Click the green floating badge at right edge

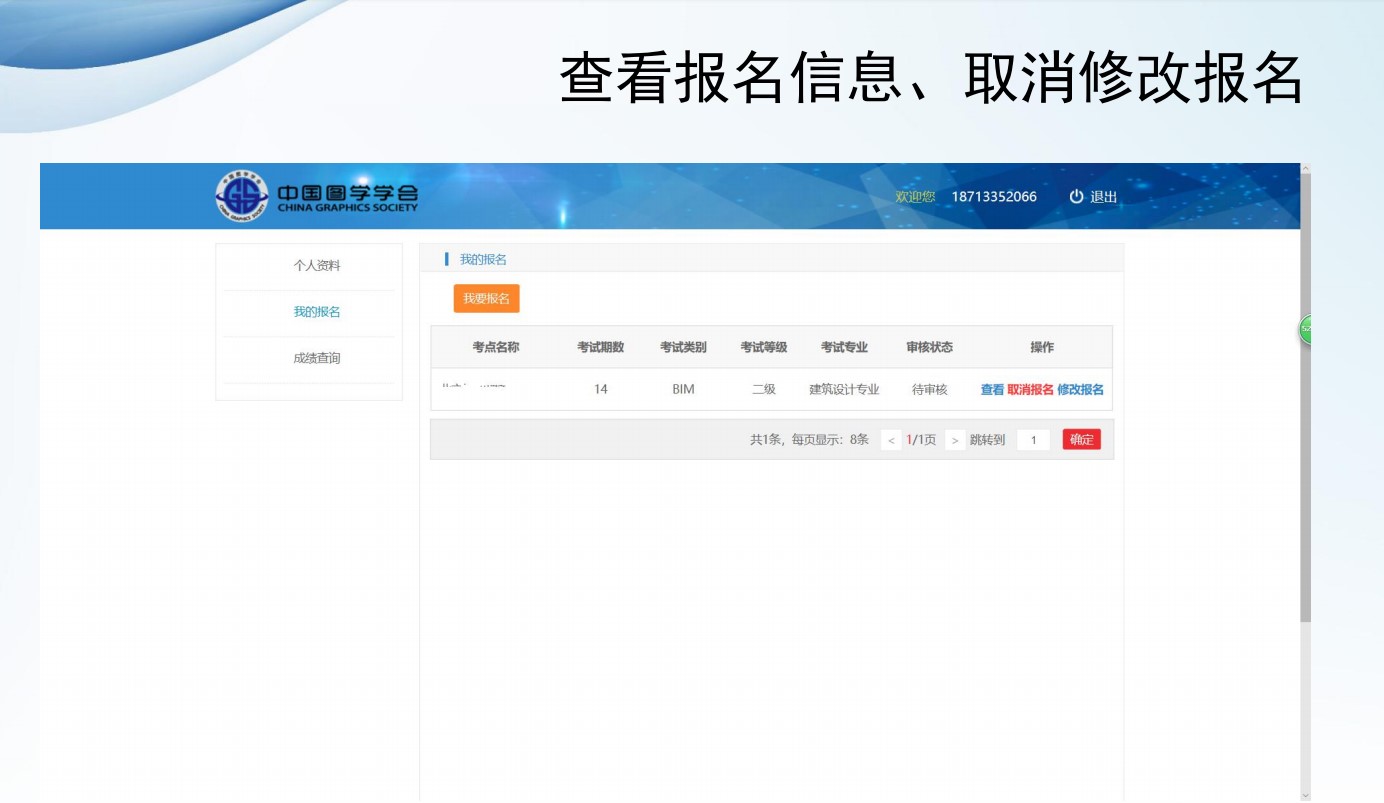pos(1305,330)
